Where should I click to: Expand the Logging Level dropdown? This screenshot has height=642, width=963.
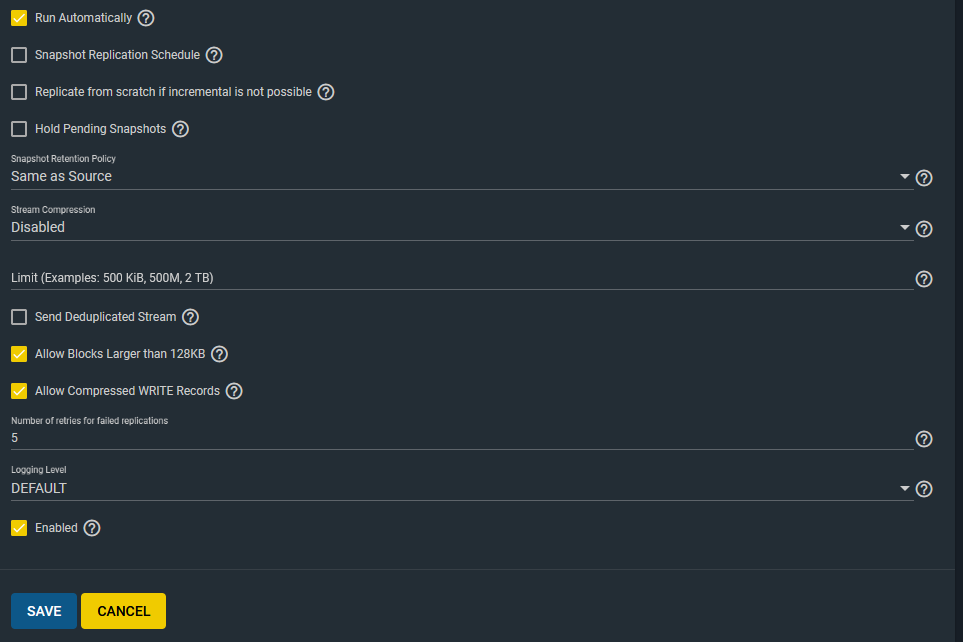460,489
